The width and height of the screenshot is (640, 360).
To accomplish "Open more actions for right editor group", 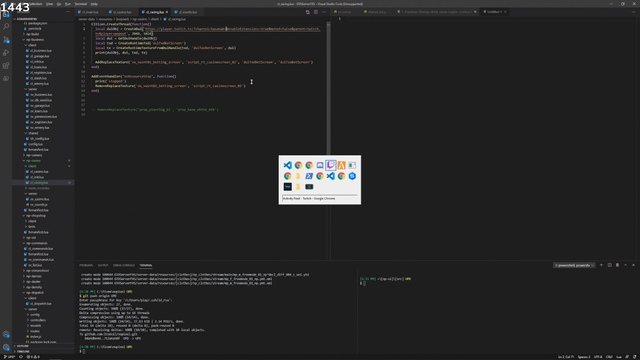I will pyautogui.click(x=633, y=12).
